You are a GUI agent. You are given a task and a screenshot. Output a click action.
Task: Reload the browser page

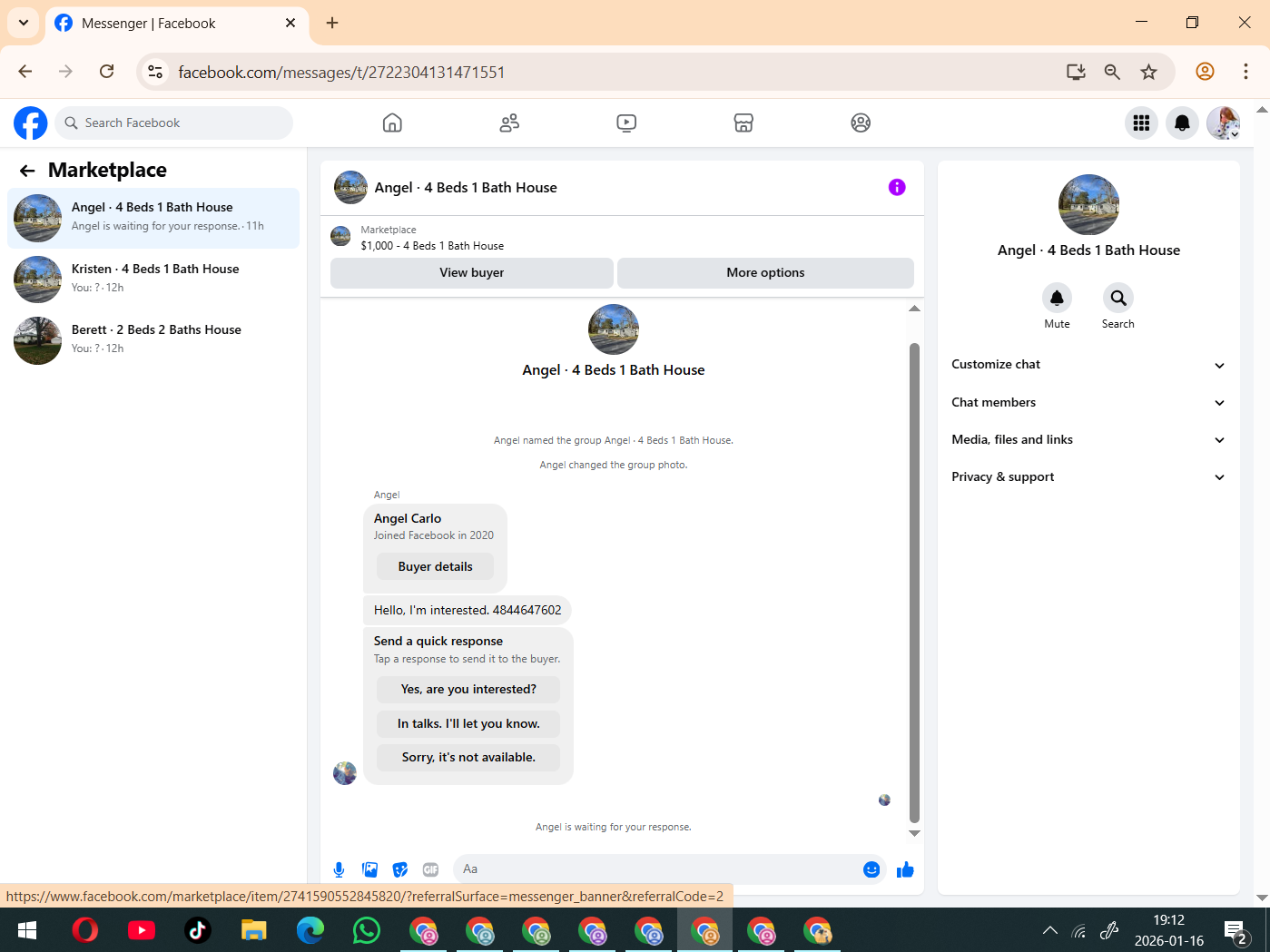[107, 72]
